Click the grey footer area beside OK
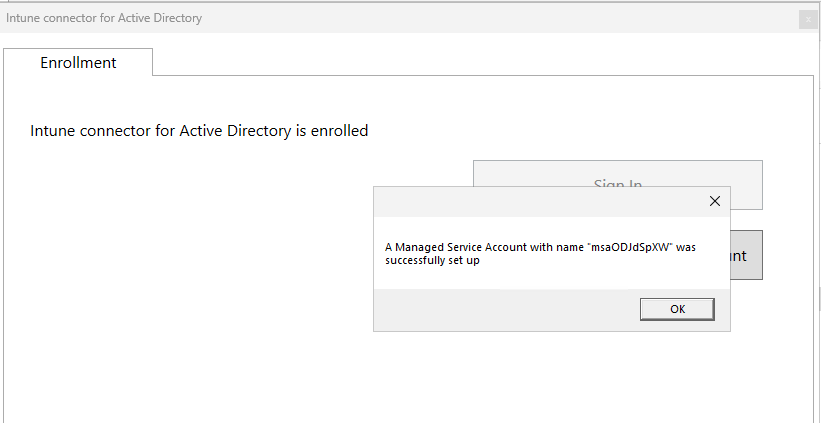Image resolution: width=821 pixels, height=423 pixels. pyautogui.click(x=500, y=309)
